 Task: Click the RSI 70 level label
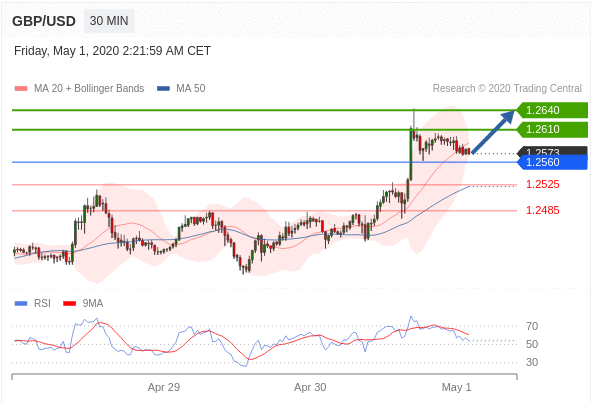(x=532, y=327)
